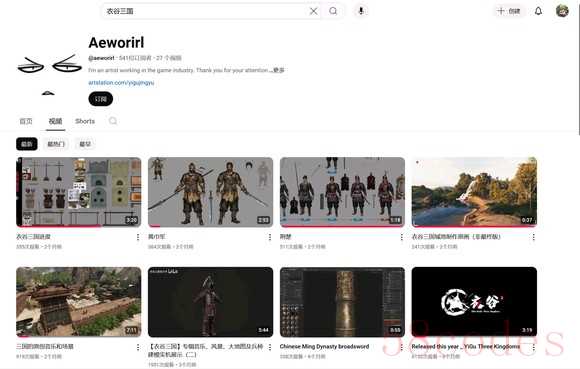Expand the channel description via 更多

tap(279, 70)
